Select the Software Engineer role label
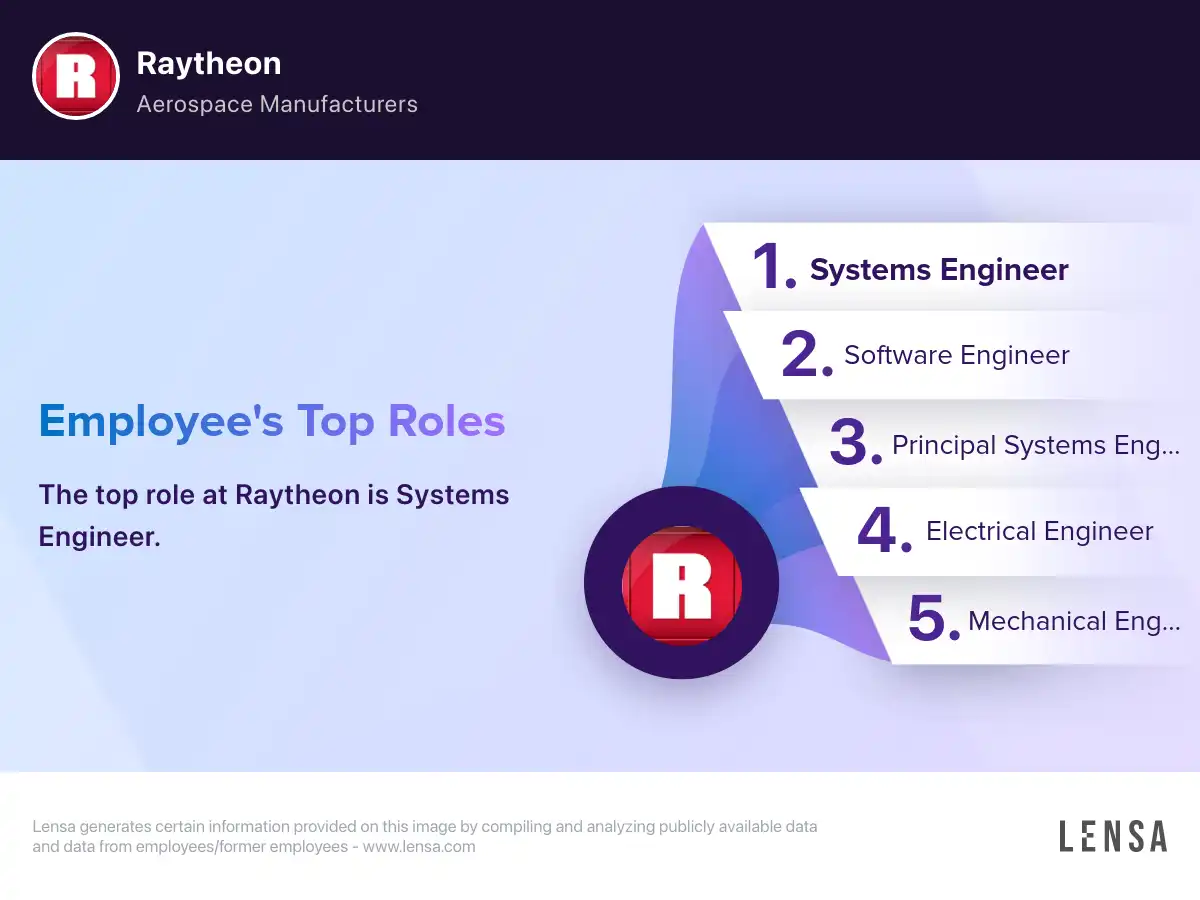1200x900 pixels. (956, 355)
